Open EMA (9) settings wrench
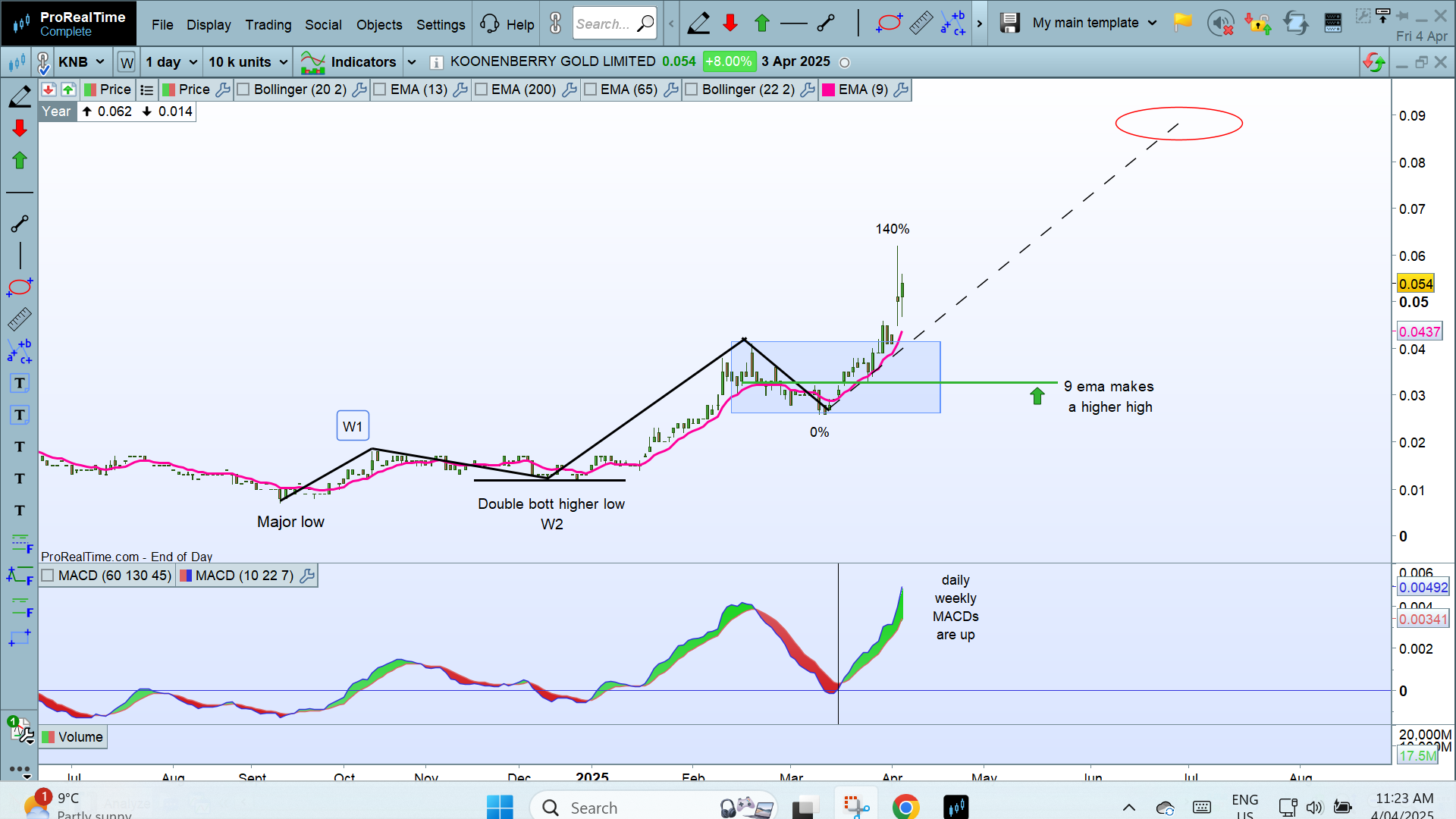Viewport: 1456px width, 819px height. click(x=901, y=89)
